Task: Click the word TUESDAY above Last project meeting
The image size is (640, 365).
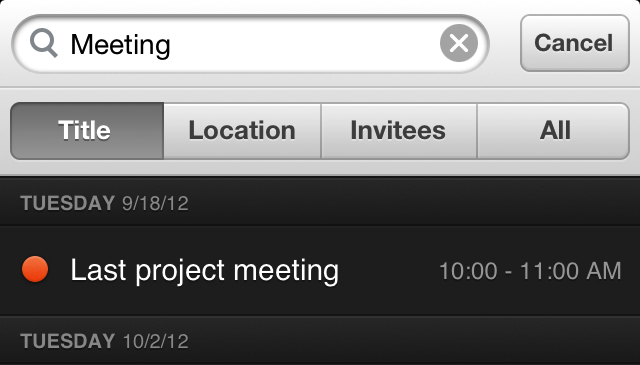Action: pyautogui.click(x=68, y=203)
